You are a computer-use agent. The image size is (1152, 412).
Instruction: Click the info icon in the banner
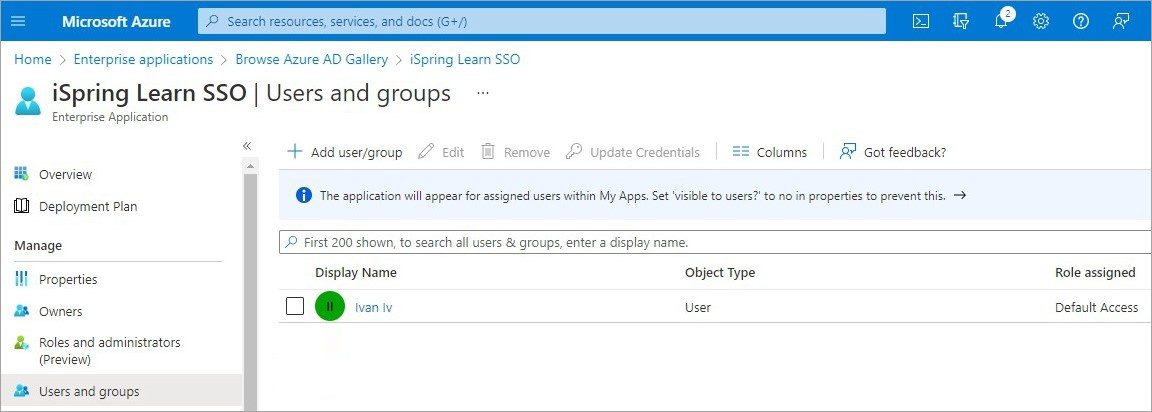[x=303, y=195]
